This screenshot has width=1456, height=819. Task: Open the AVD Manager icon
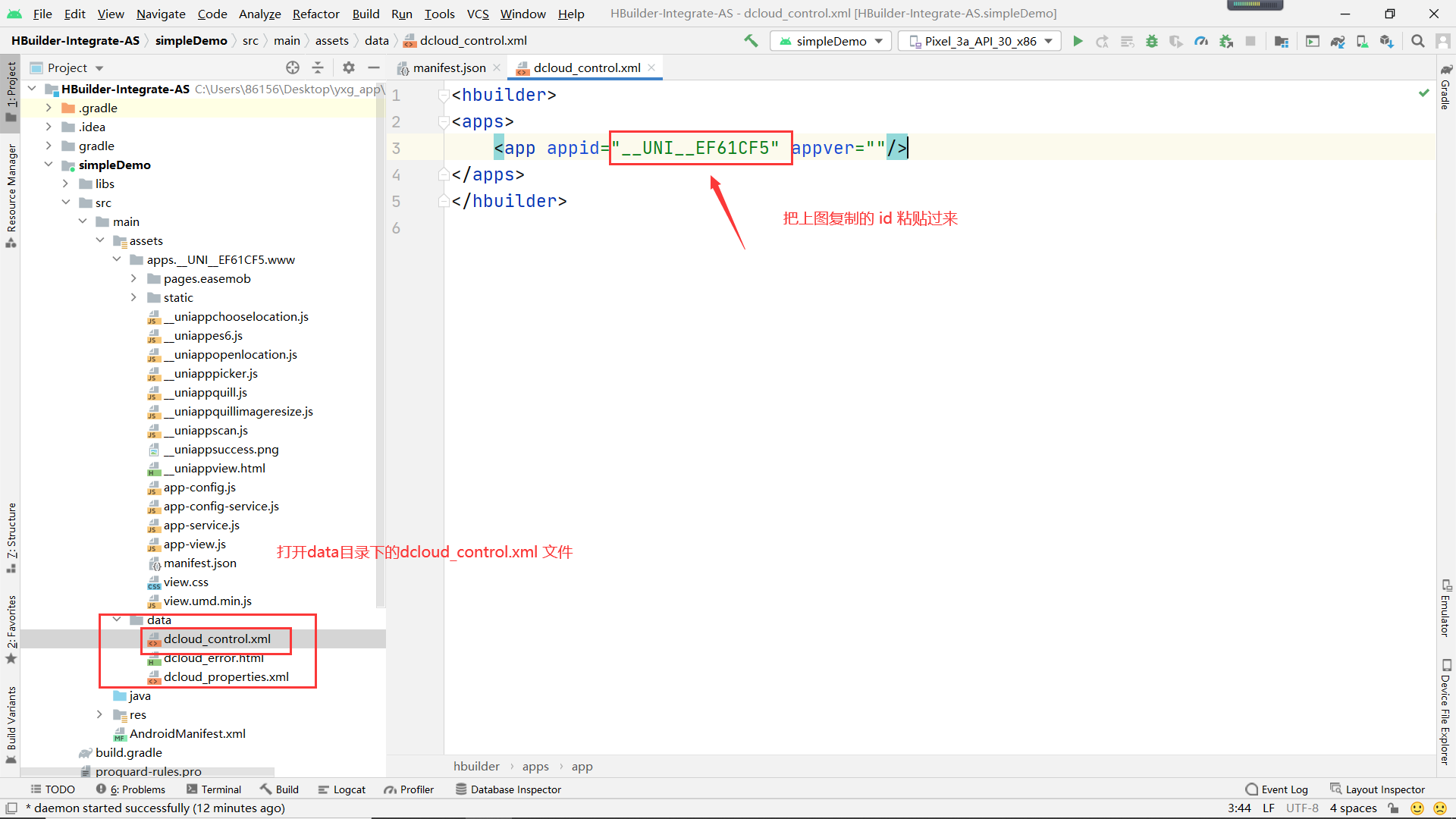1363,41
